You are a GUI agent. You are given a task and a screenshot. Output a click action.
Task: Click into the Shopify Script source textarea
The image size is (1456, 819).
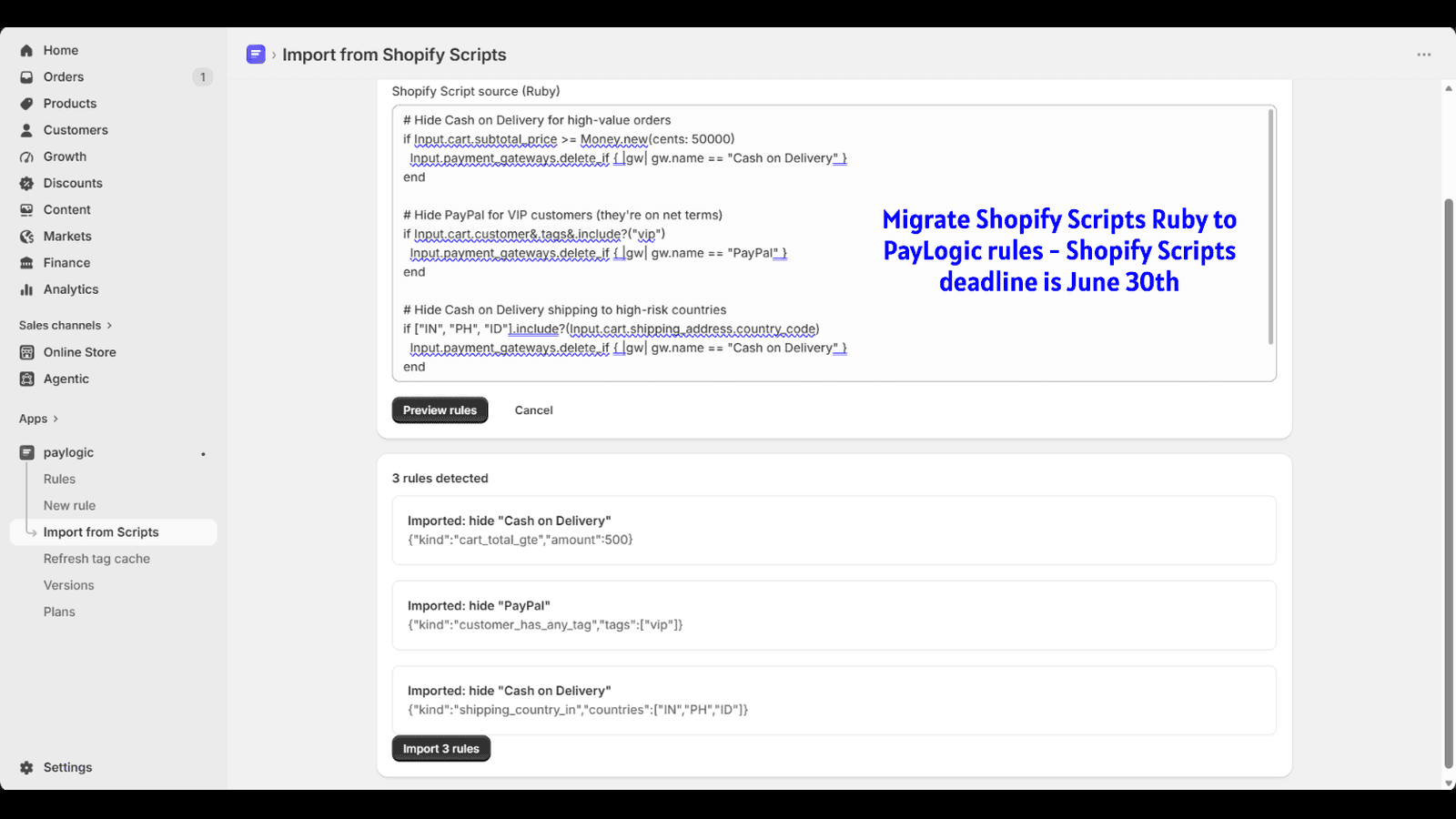834,243
